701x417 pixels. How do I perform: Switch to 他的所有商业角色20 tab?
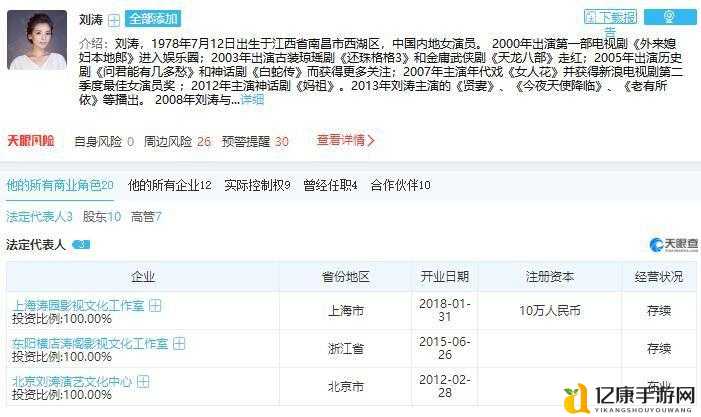(x=60, y=185)
